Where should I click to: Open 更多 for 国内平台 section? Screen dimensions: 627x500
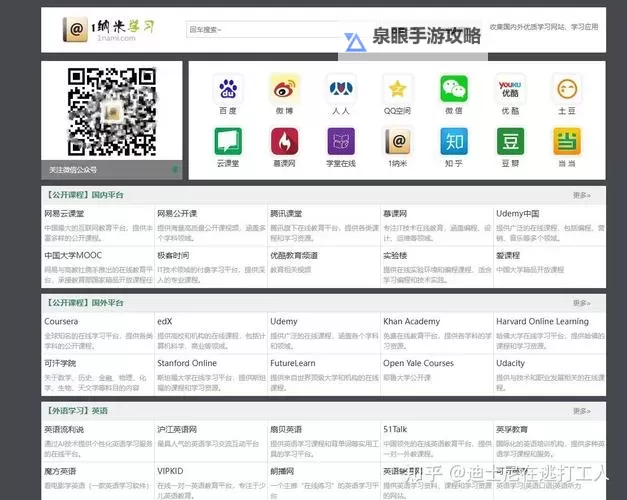click(581, 195)
